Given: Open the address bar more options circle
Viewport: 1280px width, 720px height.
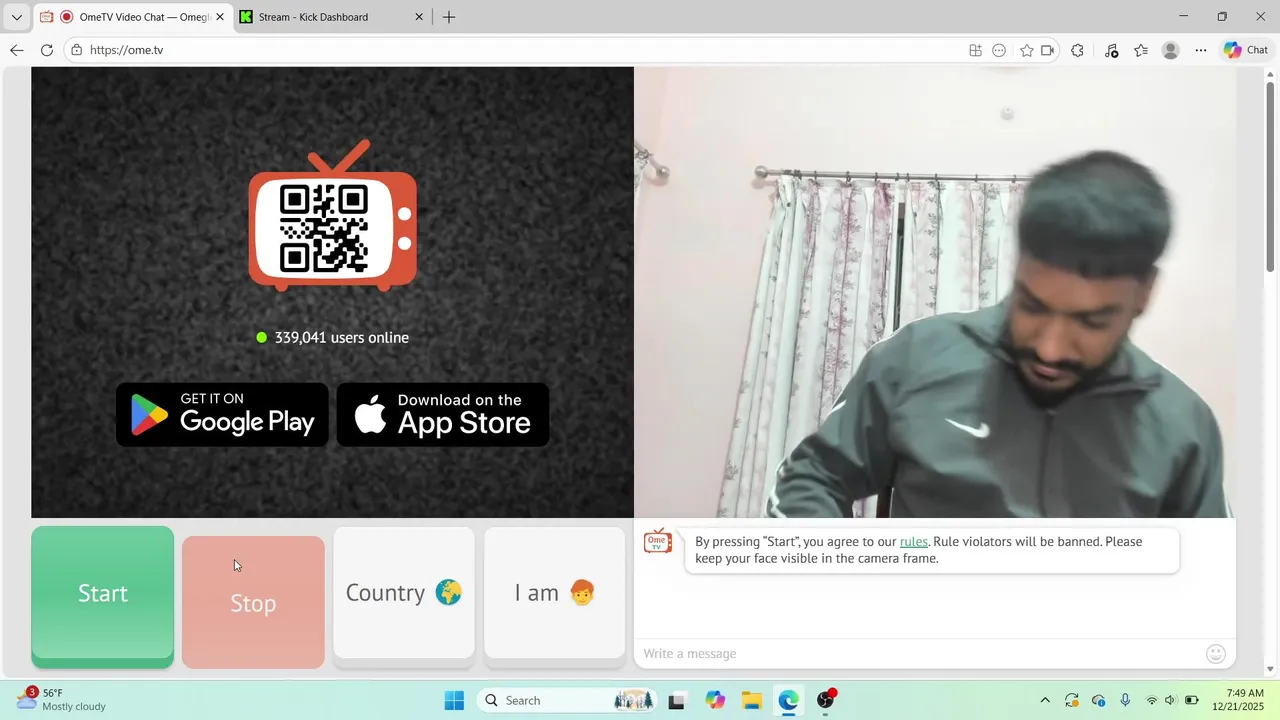Looking at the screenshot, I should 999,50.
